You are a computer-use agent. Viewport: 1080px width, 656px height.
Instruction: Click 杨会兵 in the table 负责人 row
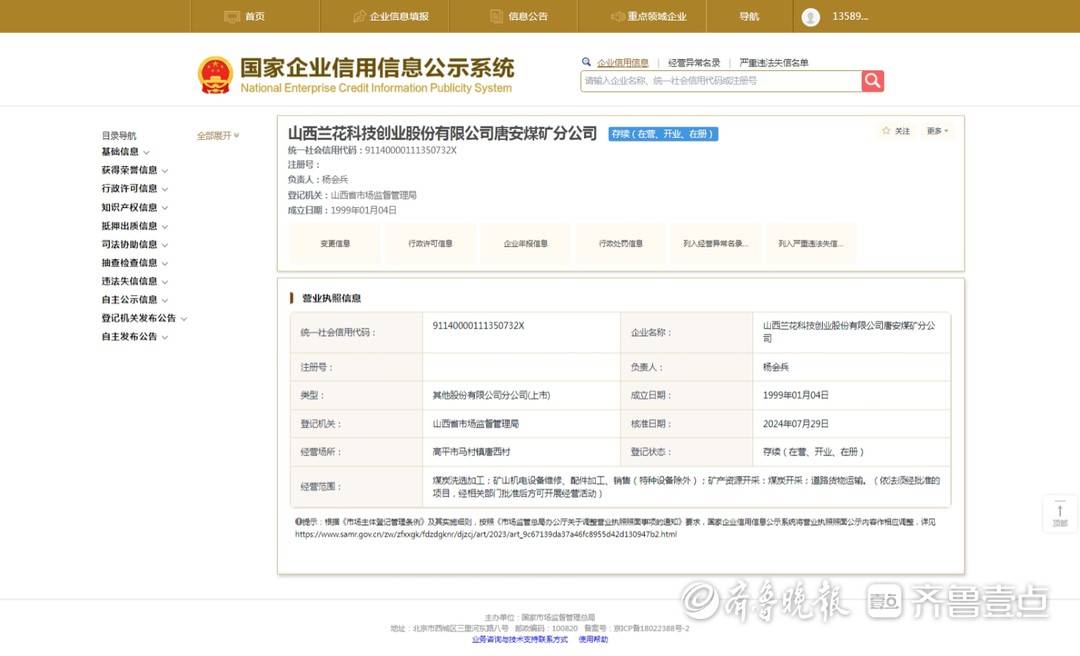(x=776, y=368)
